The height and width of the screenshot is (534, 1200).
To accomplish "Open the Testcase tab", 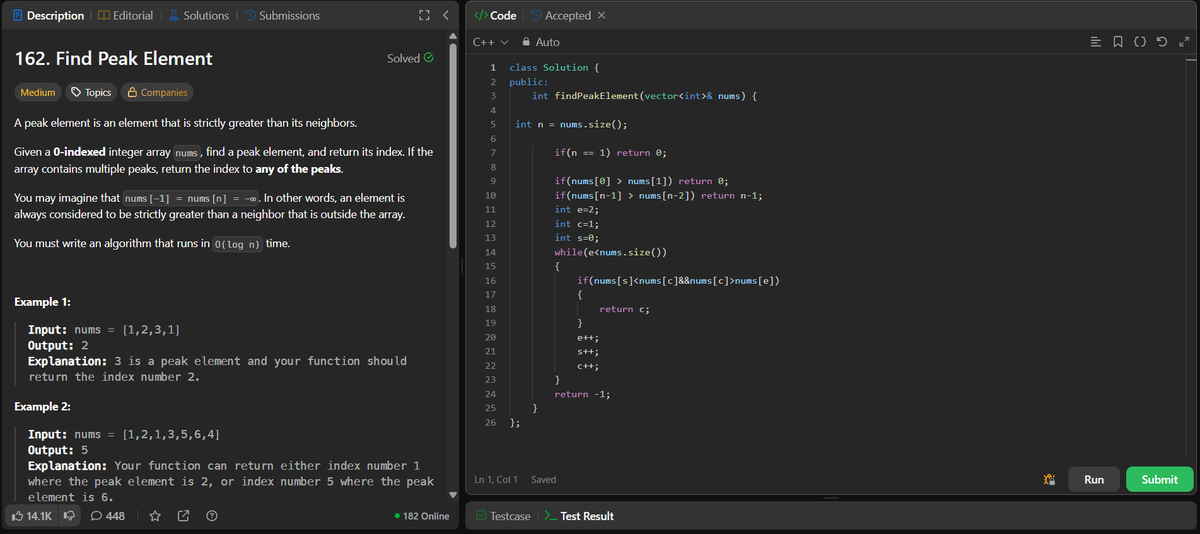I will pos(503,516).
